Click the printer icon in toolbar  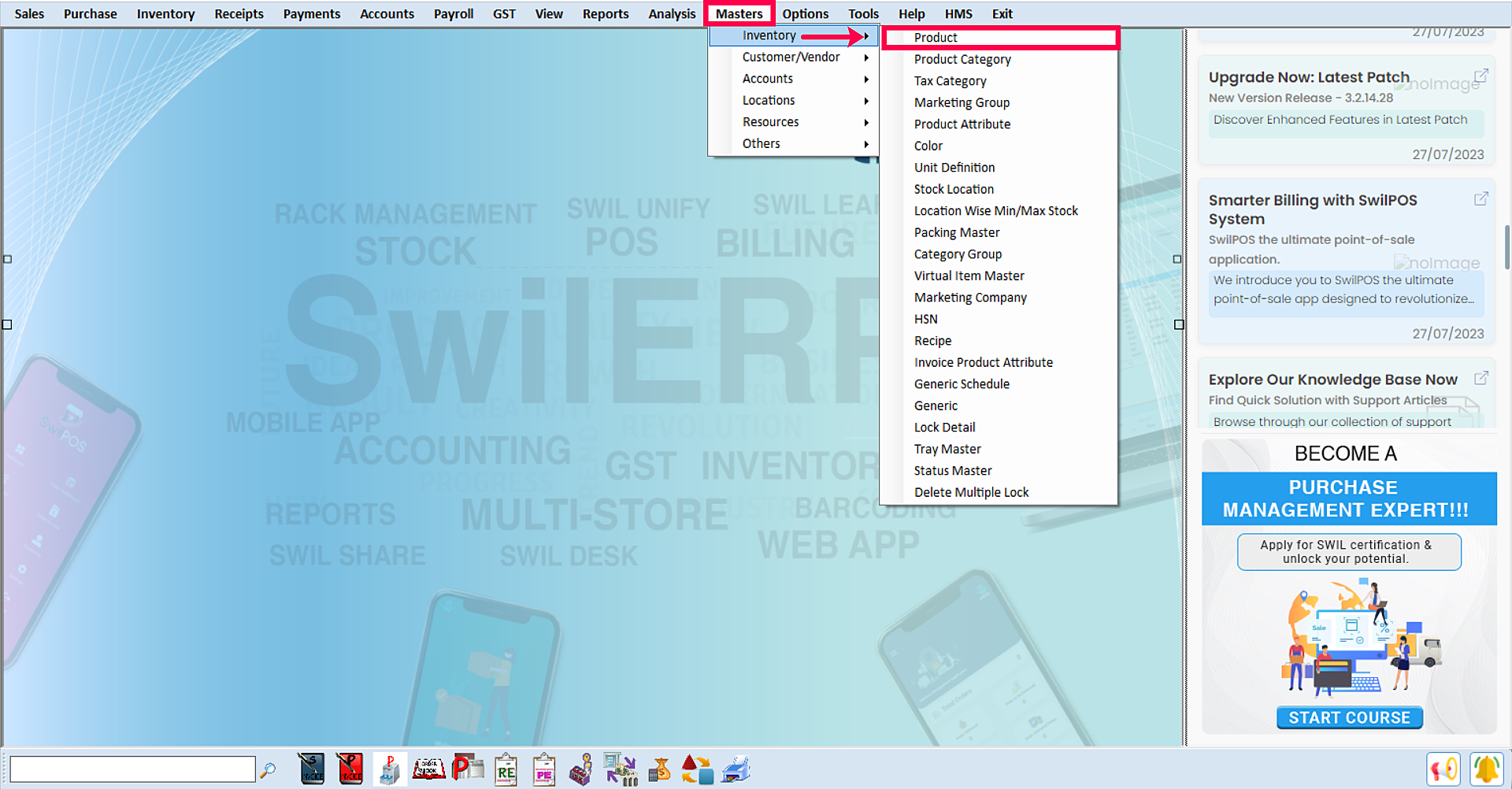point(736,769)
